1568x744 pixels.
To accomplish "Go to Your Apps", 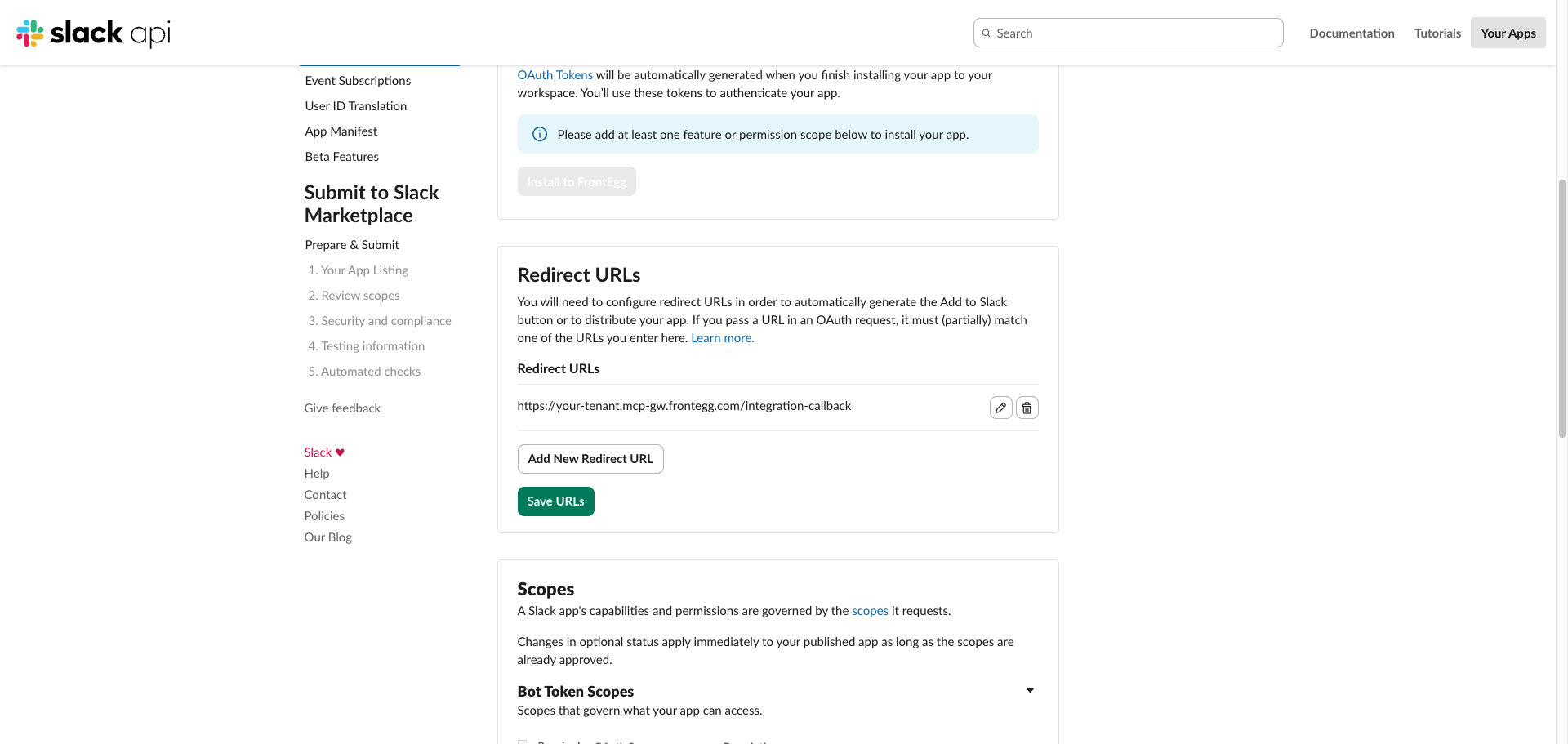I will click(1508, 33).
